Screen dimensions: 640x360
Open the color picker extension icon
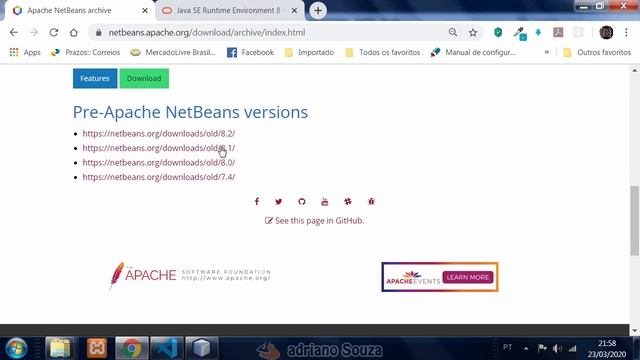(x=520, y=33)
